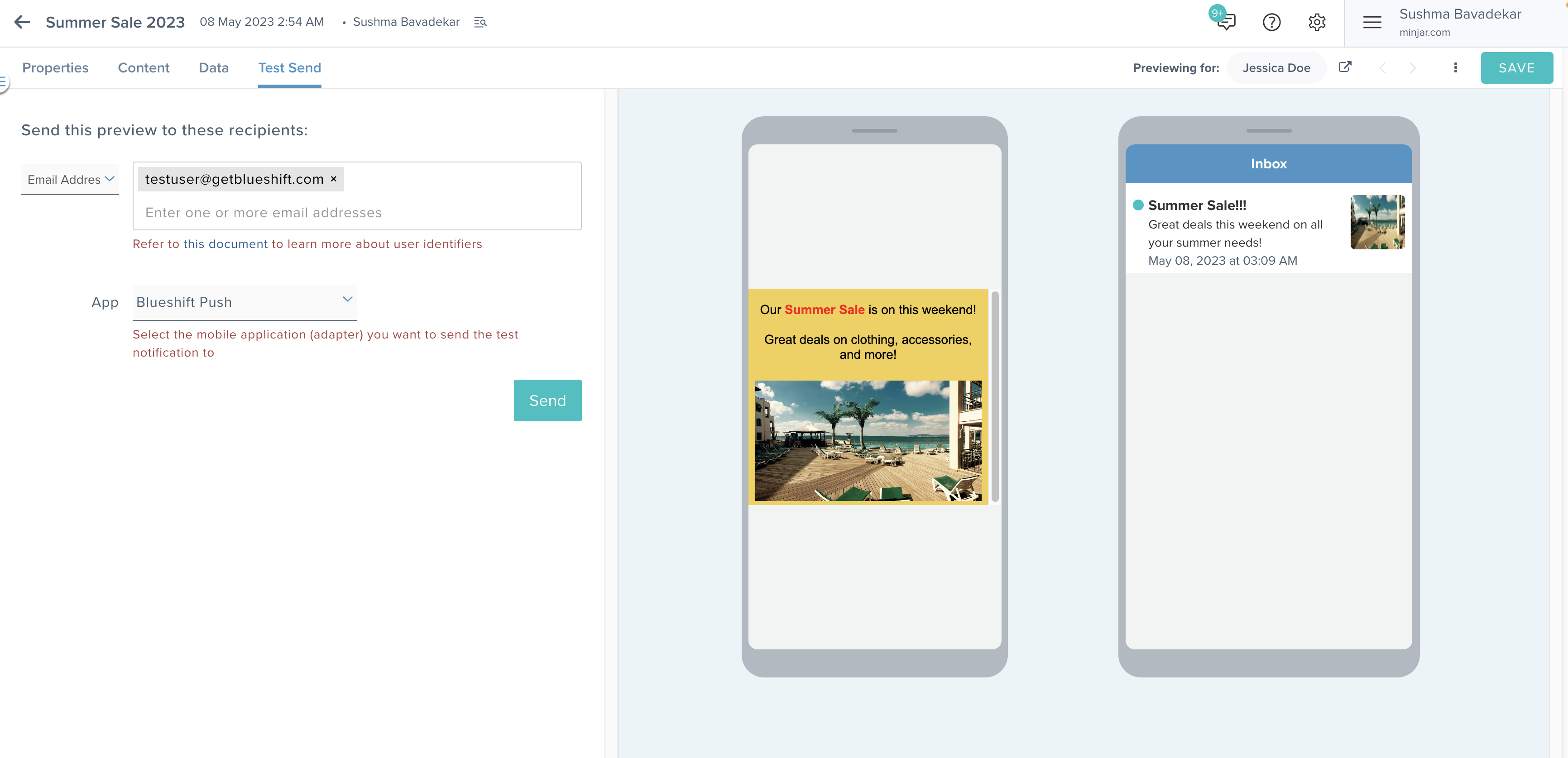Click the minjar.com account domain
Screen dimensions: 1568x758
(1424, 32)
